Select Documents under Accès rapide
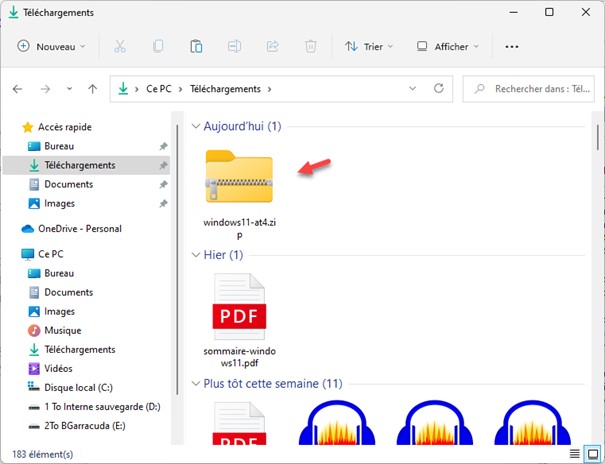 [x=68, y=184]
